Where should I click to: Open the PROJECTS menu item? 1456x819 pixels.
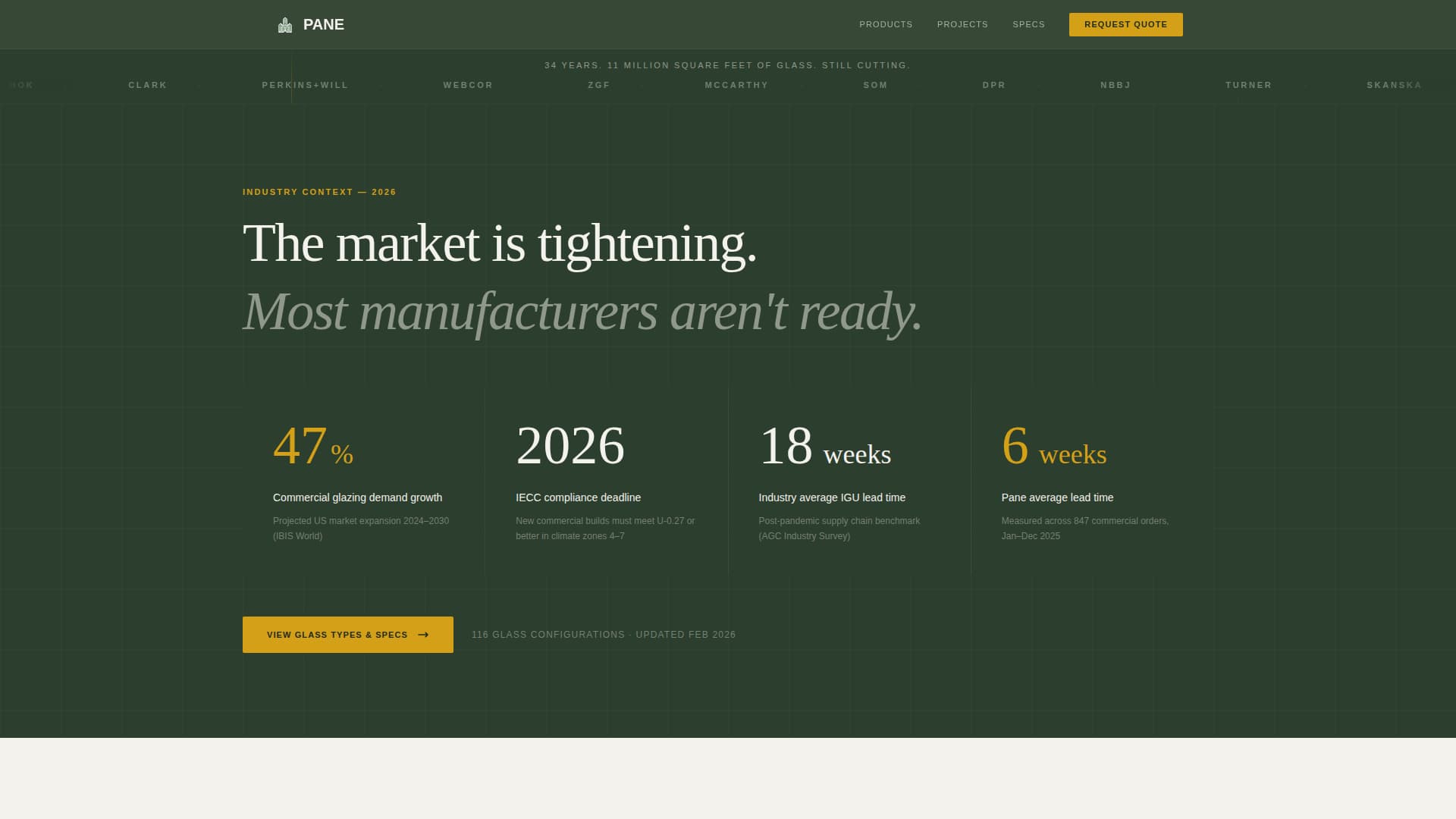point(962,24)
